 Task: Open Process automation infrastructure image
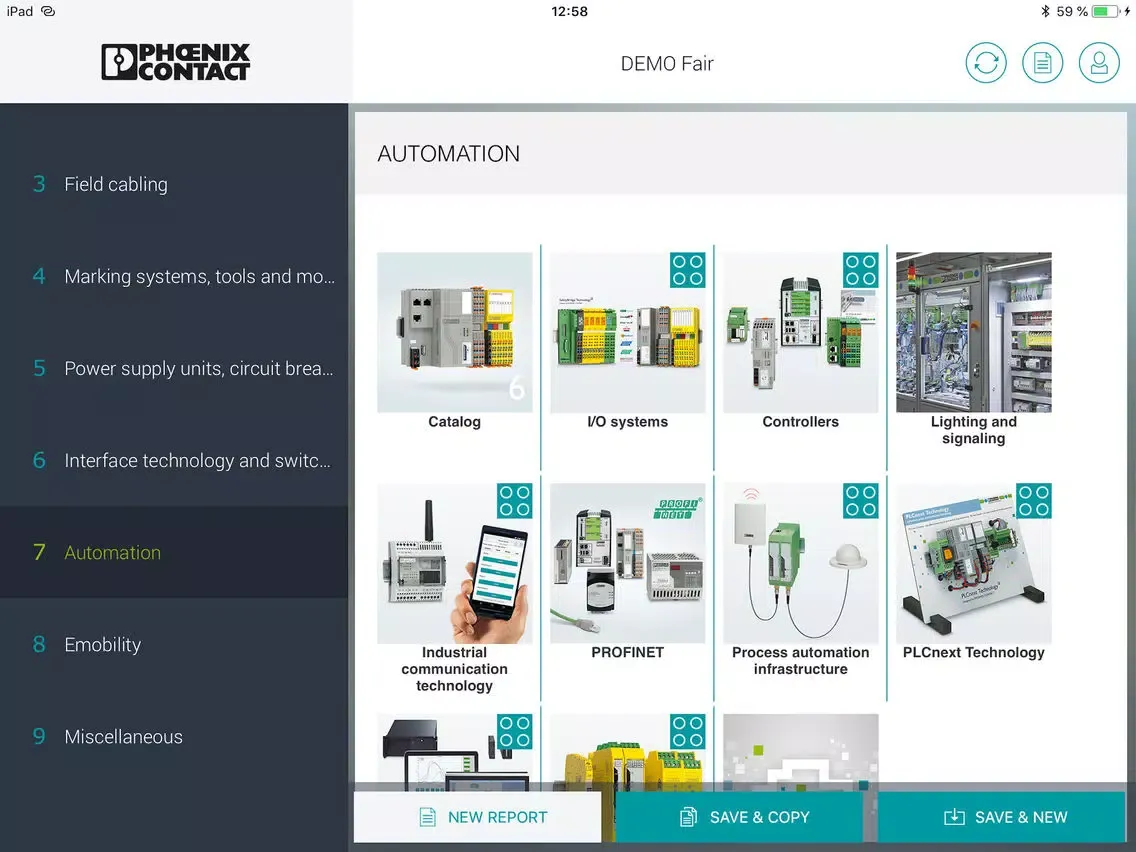[x=801, y=564]
